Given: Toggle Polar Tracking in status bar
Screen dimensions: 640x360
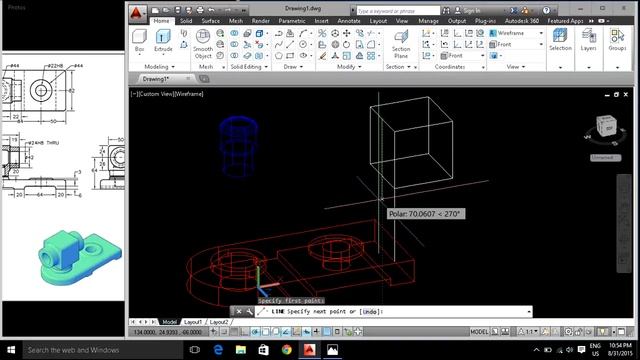Looking at the screenshot, I should [255, 332].
